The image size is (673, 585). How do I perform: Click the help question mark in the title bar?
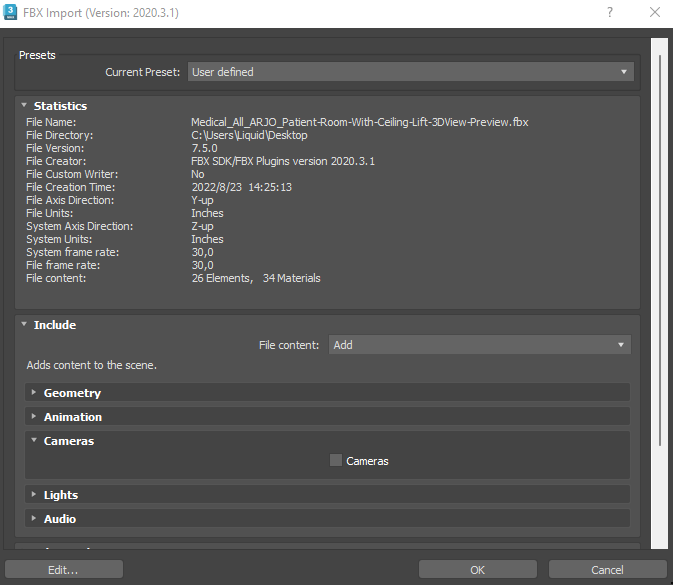tap(609, 12)
